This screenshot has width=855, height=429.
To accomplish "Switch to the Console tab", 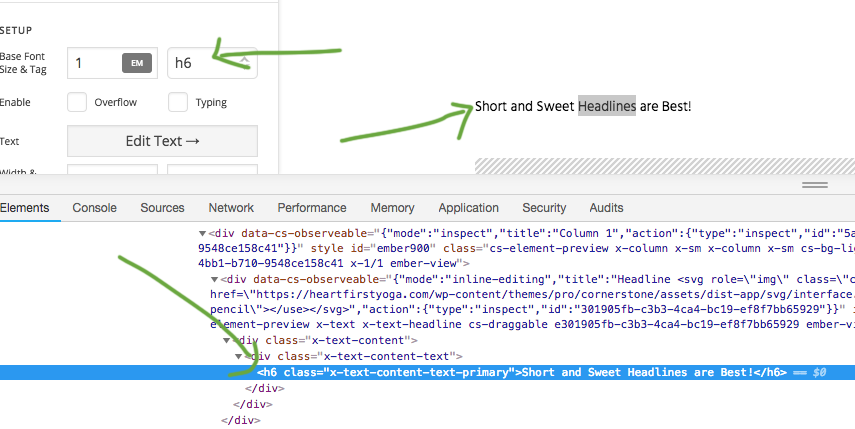I will (x=94, y=208).
